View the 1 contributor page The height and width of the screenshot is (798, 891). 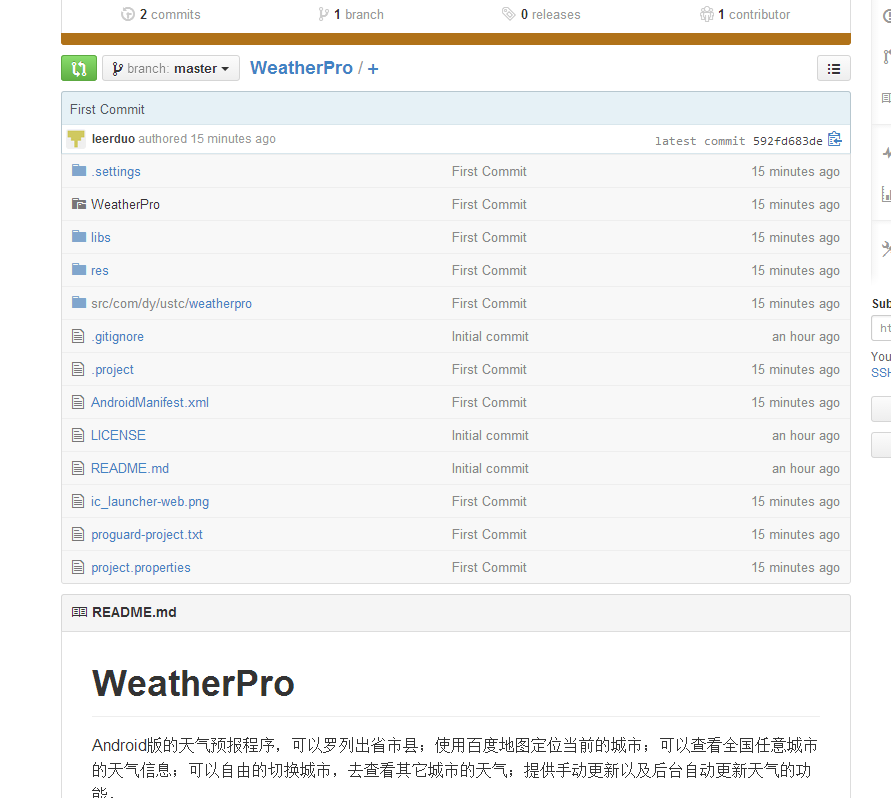(x=744, y=14)
